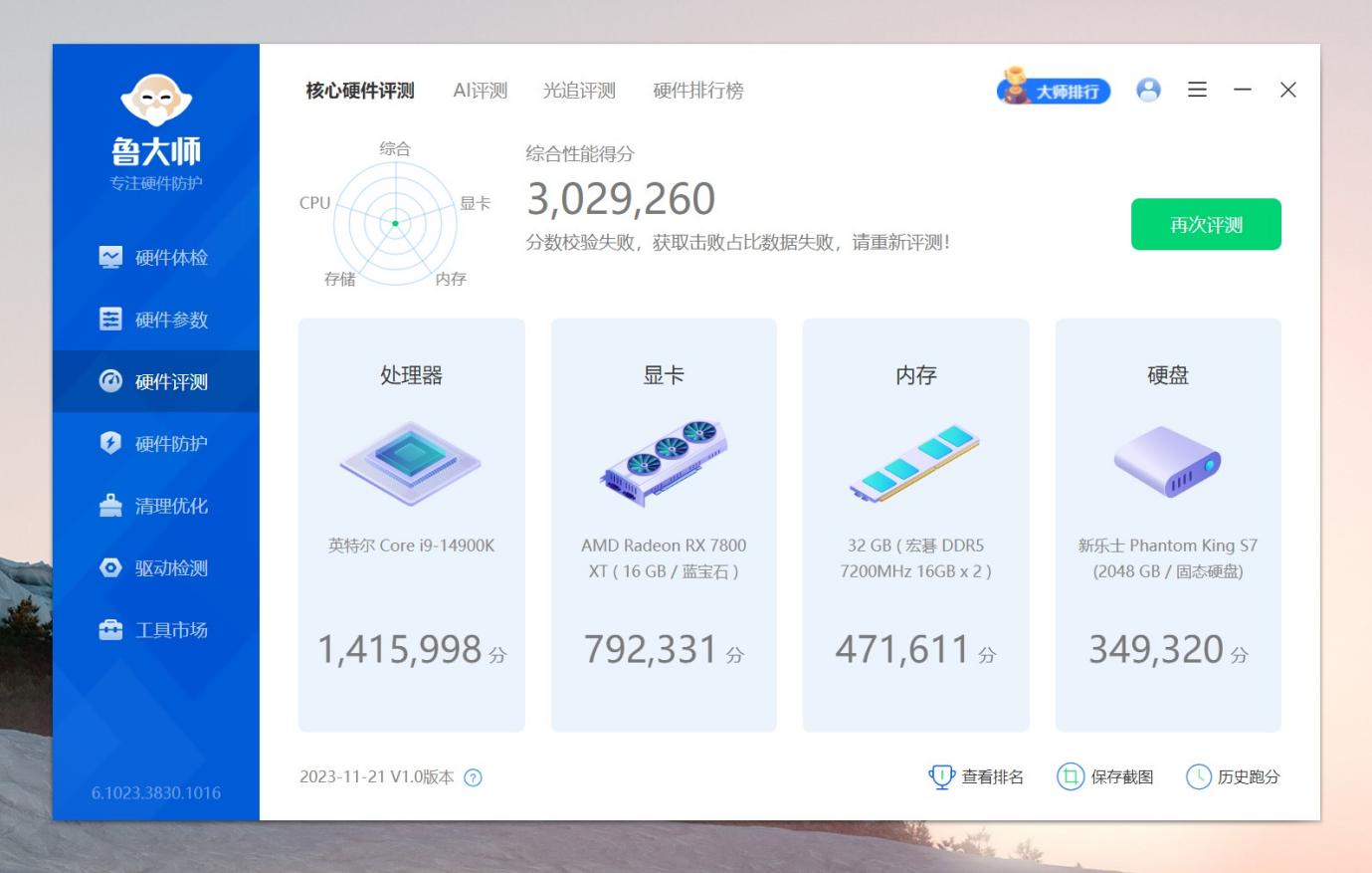
Task: Click the version number 6.1023.3830.1016
Action: pos(156,793)
